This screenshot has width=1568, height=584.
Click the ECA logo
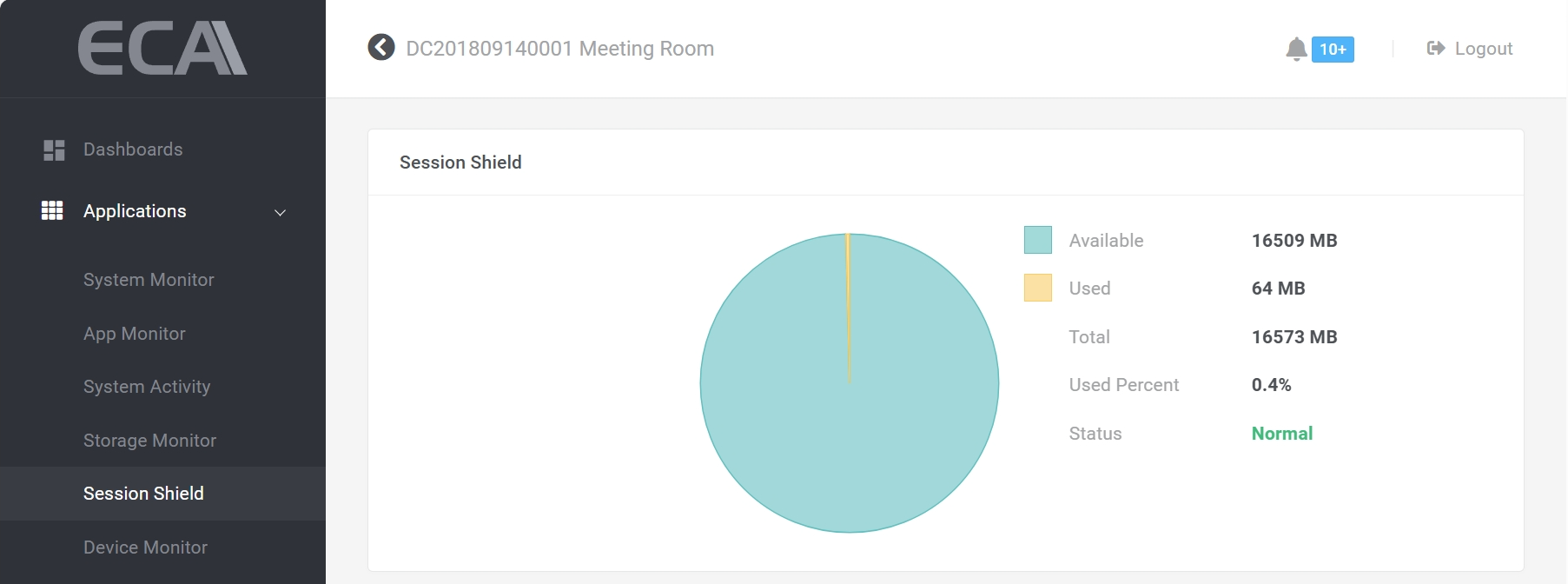(162, 48)
